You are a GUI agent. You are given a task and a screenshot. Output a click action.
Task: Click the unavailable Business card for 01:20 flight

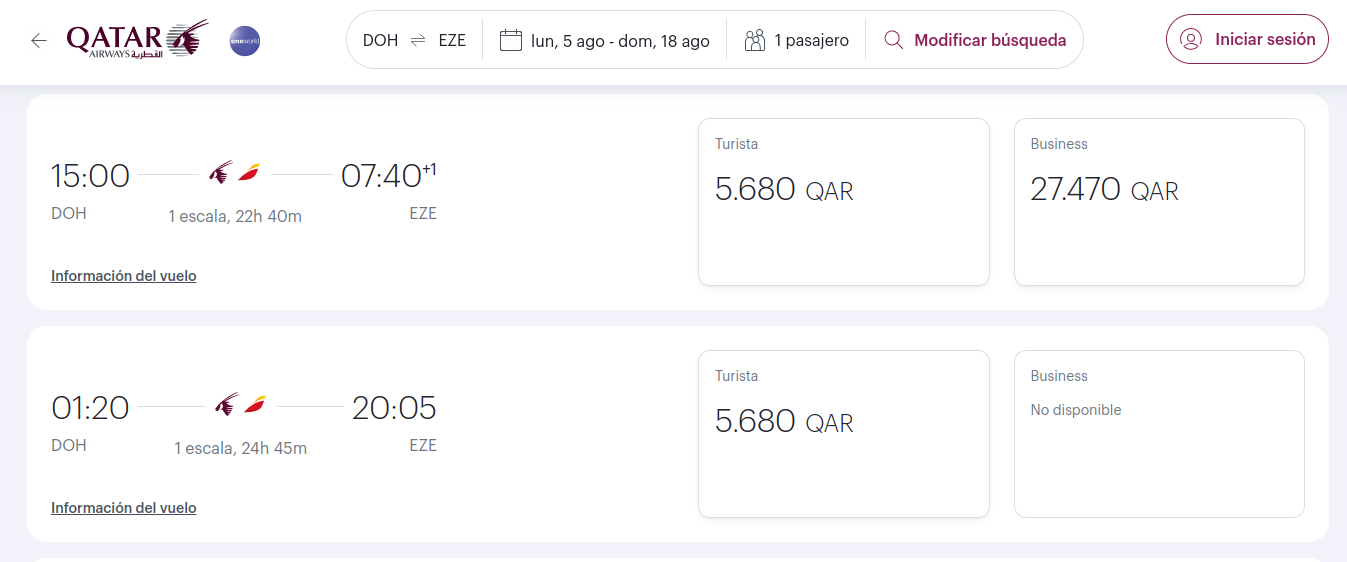(1159, 434)
